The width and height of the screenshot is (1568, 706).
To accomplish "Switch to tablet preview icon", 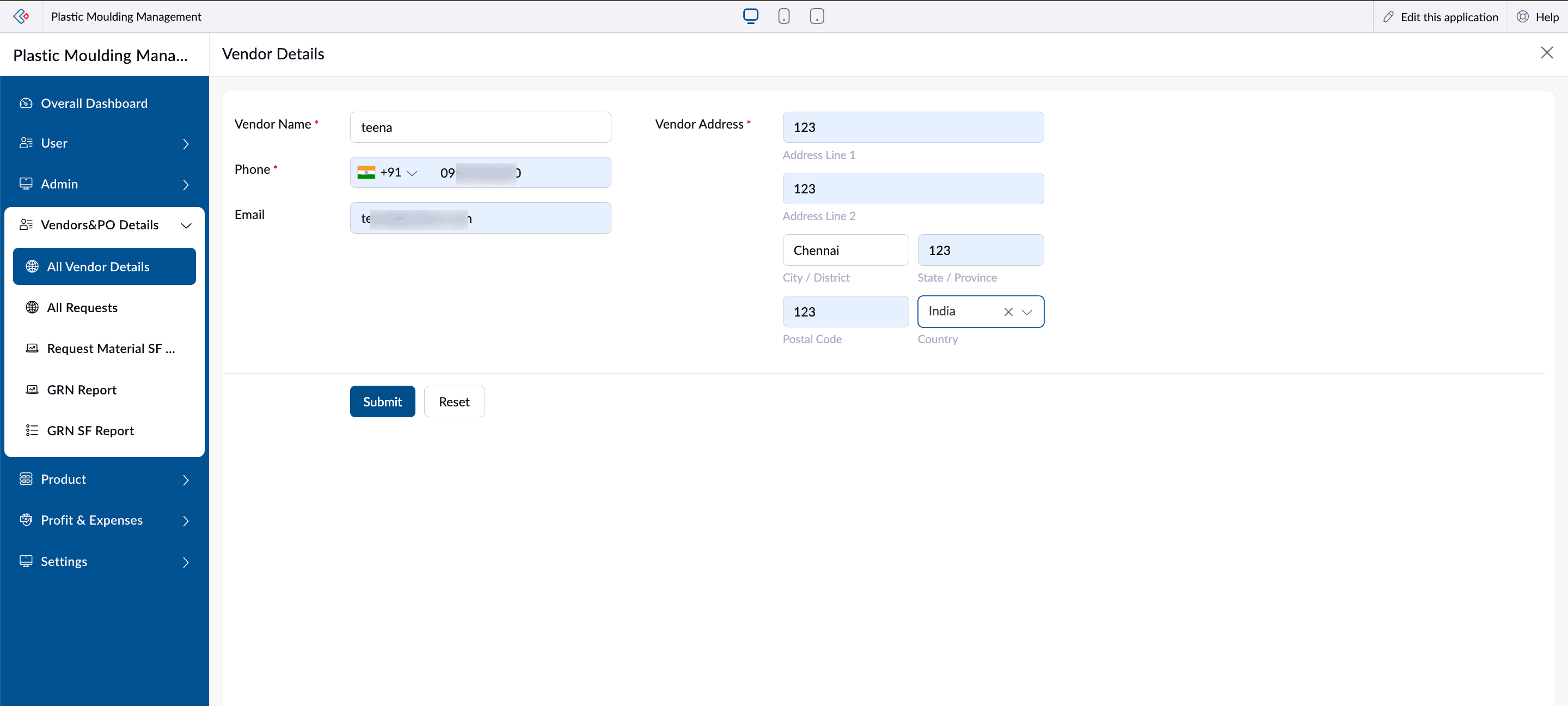I will coord(817,16).
